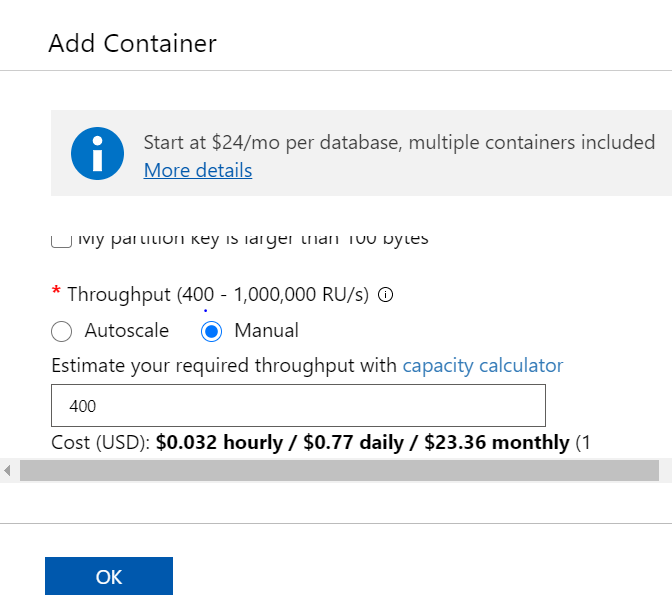Viewport: 672px width, 610px height.
Task: Click the Cost (USD) estimate text
Action: tap(320, 442)
